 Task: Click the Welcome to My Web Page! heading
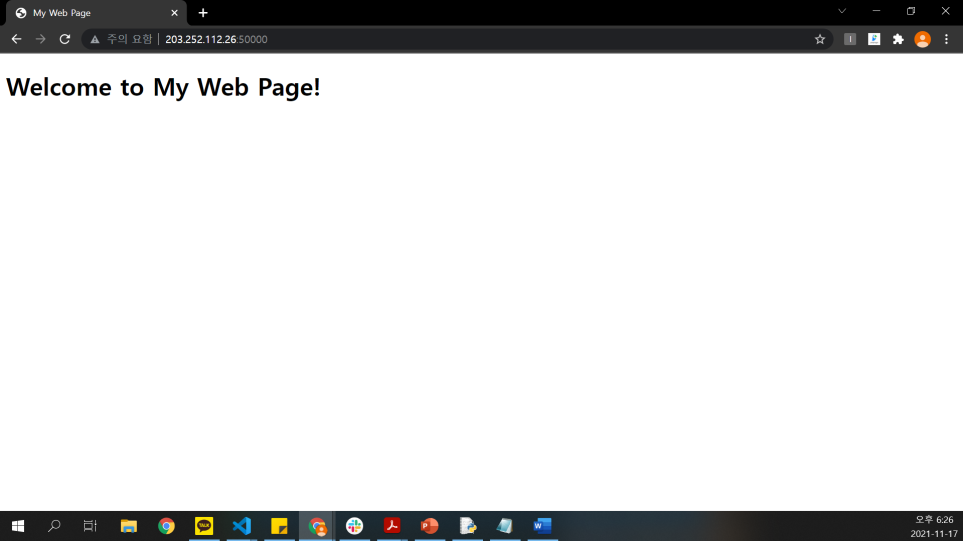[x=163, y=87]
